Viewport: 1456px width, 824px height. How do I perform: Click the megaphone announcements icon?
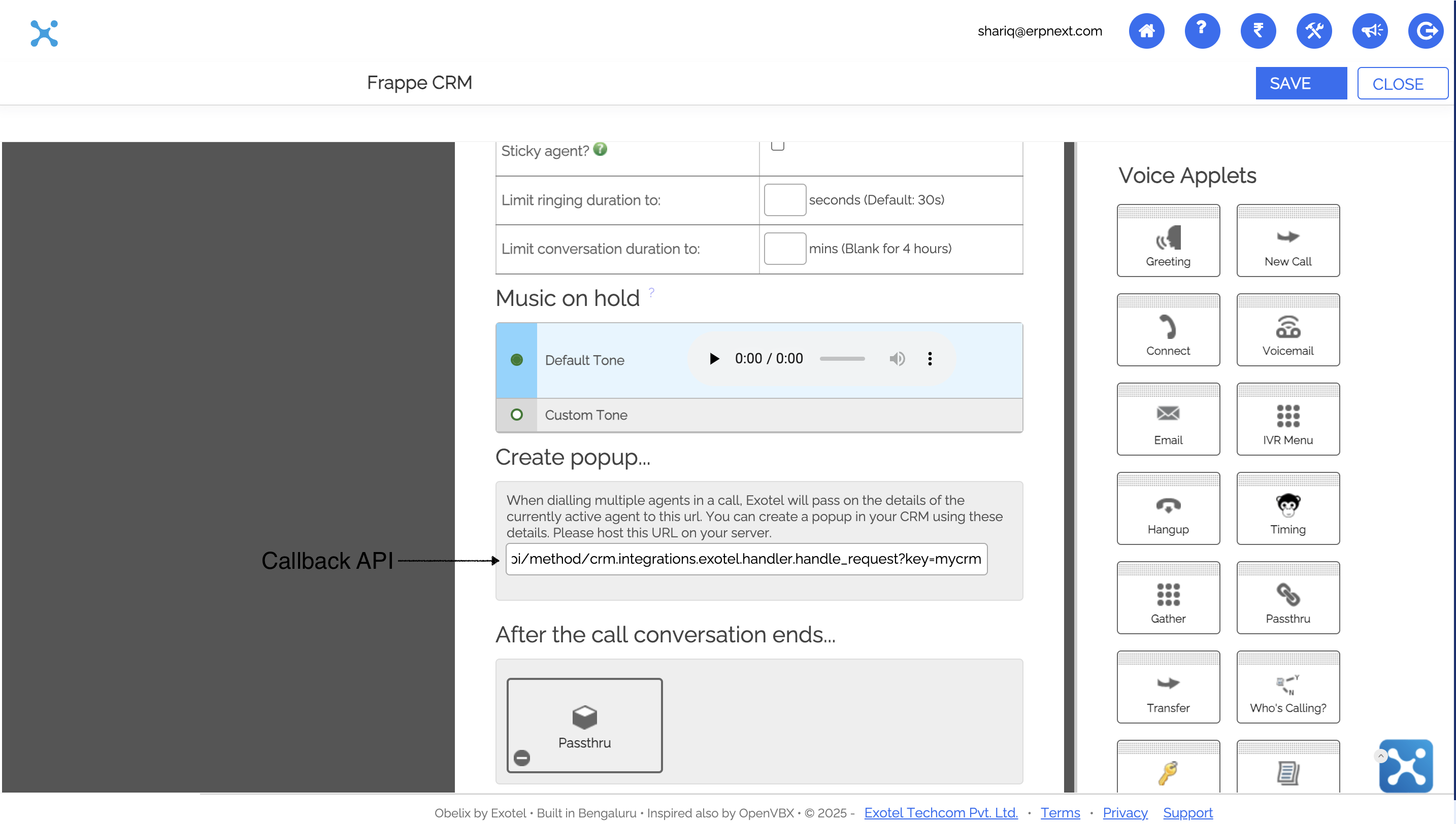(1369, 30)
